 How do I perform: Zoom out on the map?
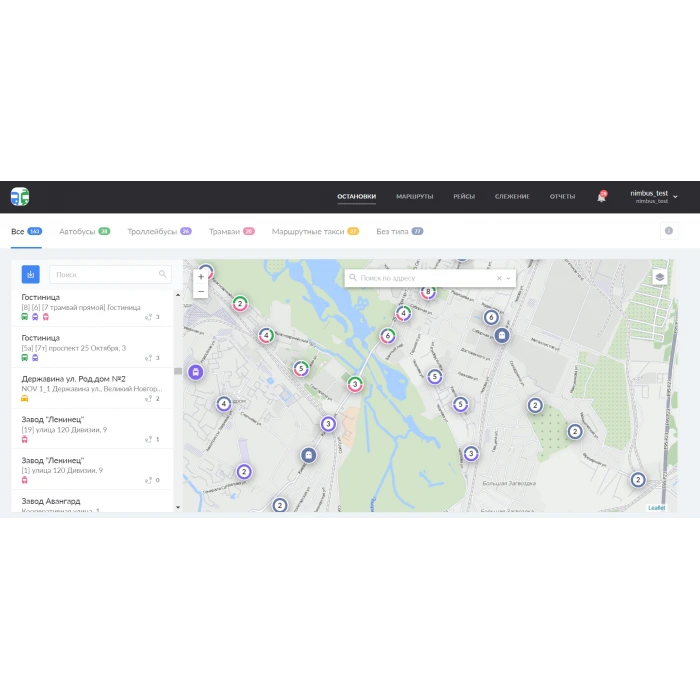click(x=201, y=291)
